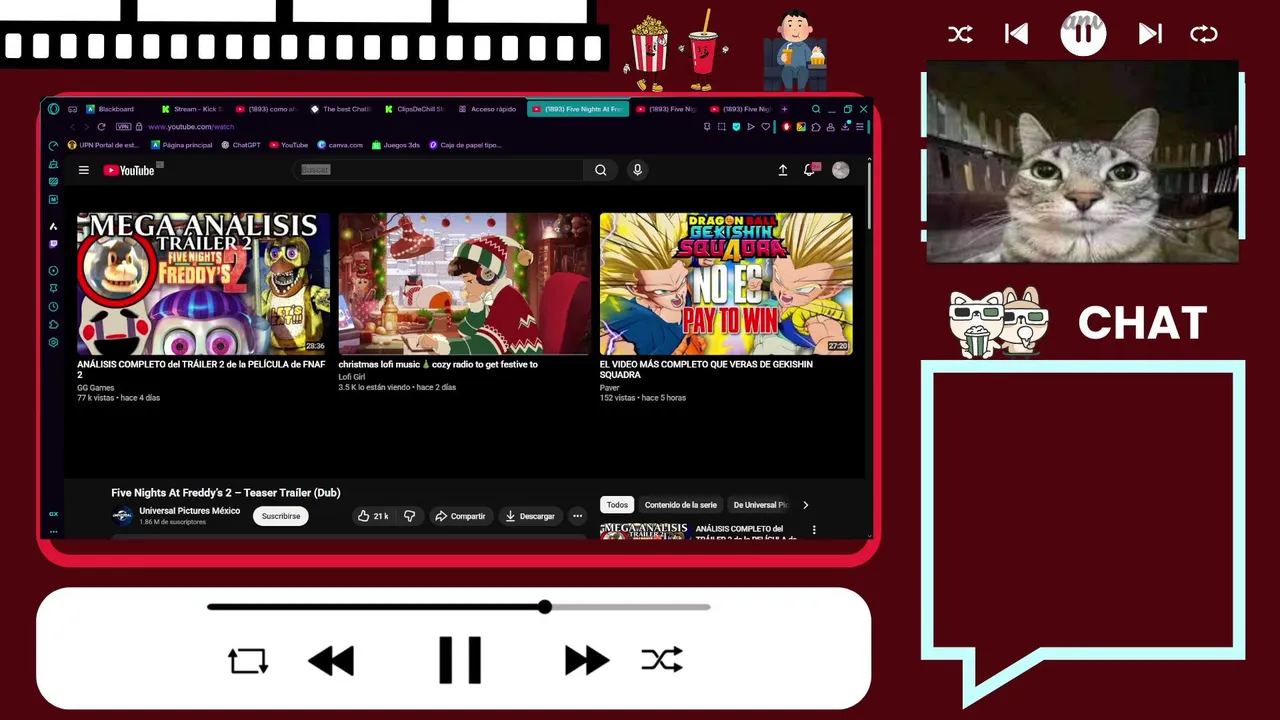Click the heart icon in browser toolbar

765,127
